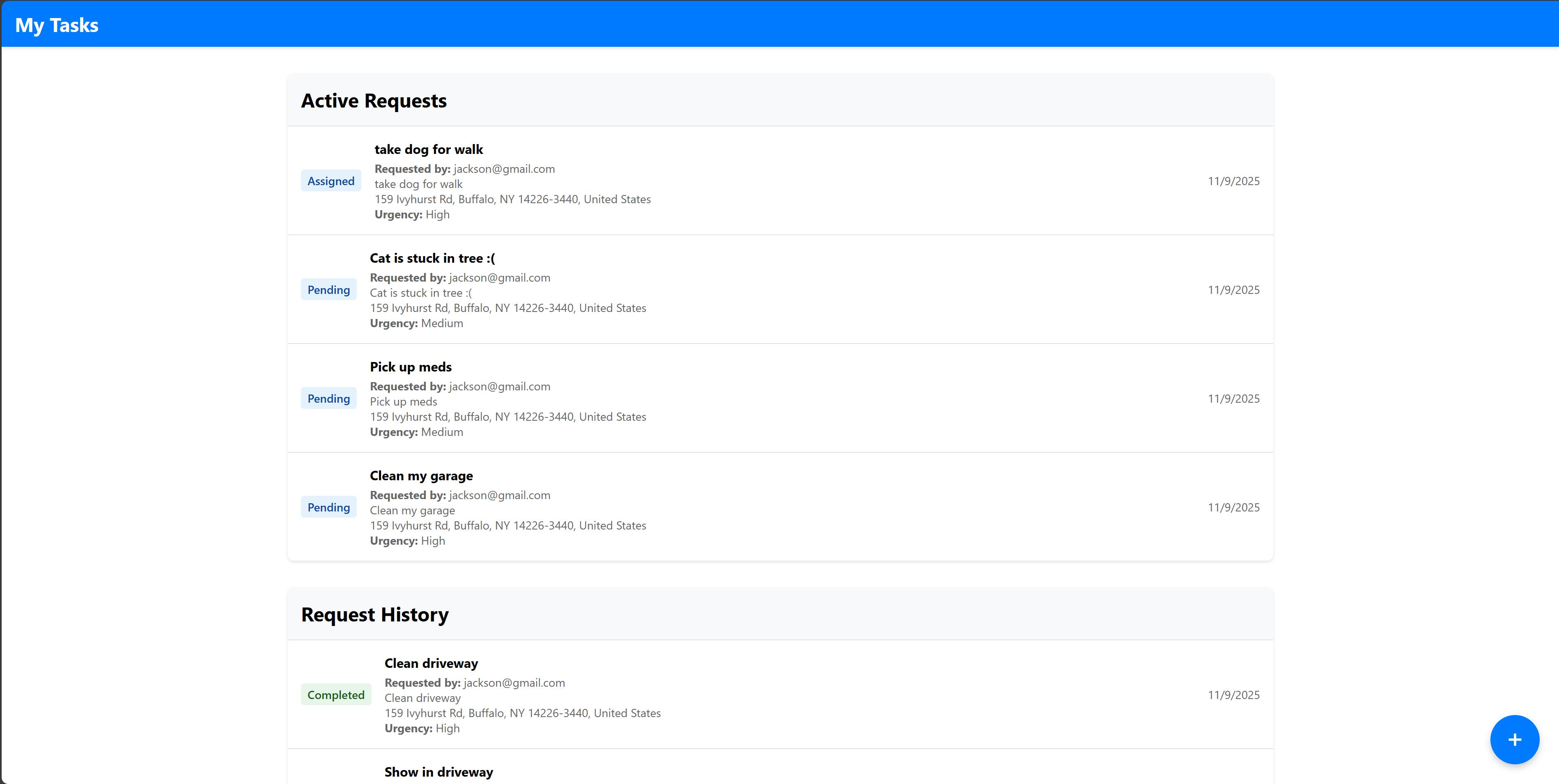1559x784 pixels.
Task: Click the address under Clean driveway
Action: click(522, 713)
